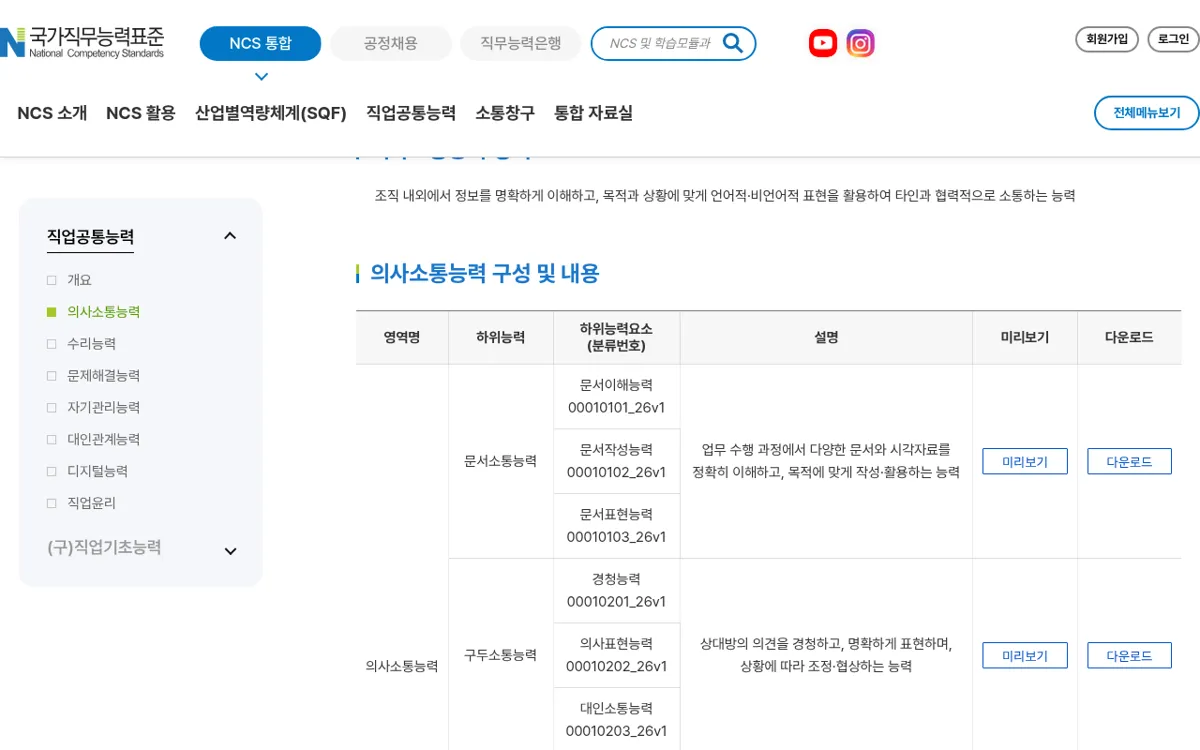Click 다운로드 for 구두소통능력
The width and height of the screenshot is (1200, 750).
[1129, 655]
